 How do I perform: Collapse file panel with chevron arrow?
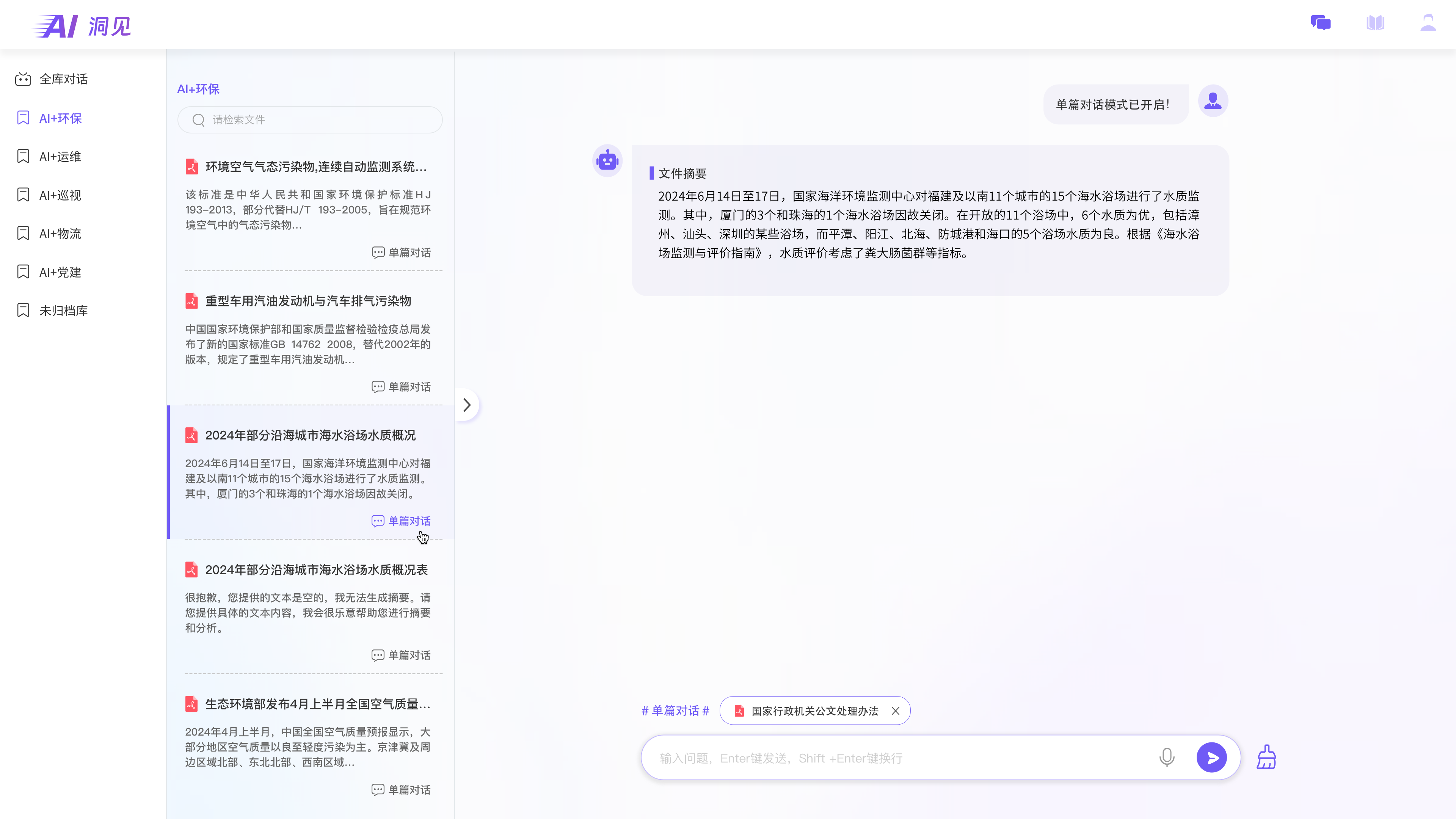click(x=467, y=405)
